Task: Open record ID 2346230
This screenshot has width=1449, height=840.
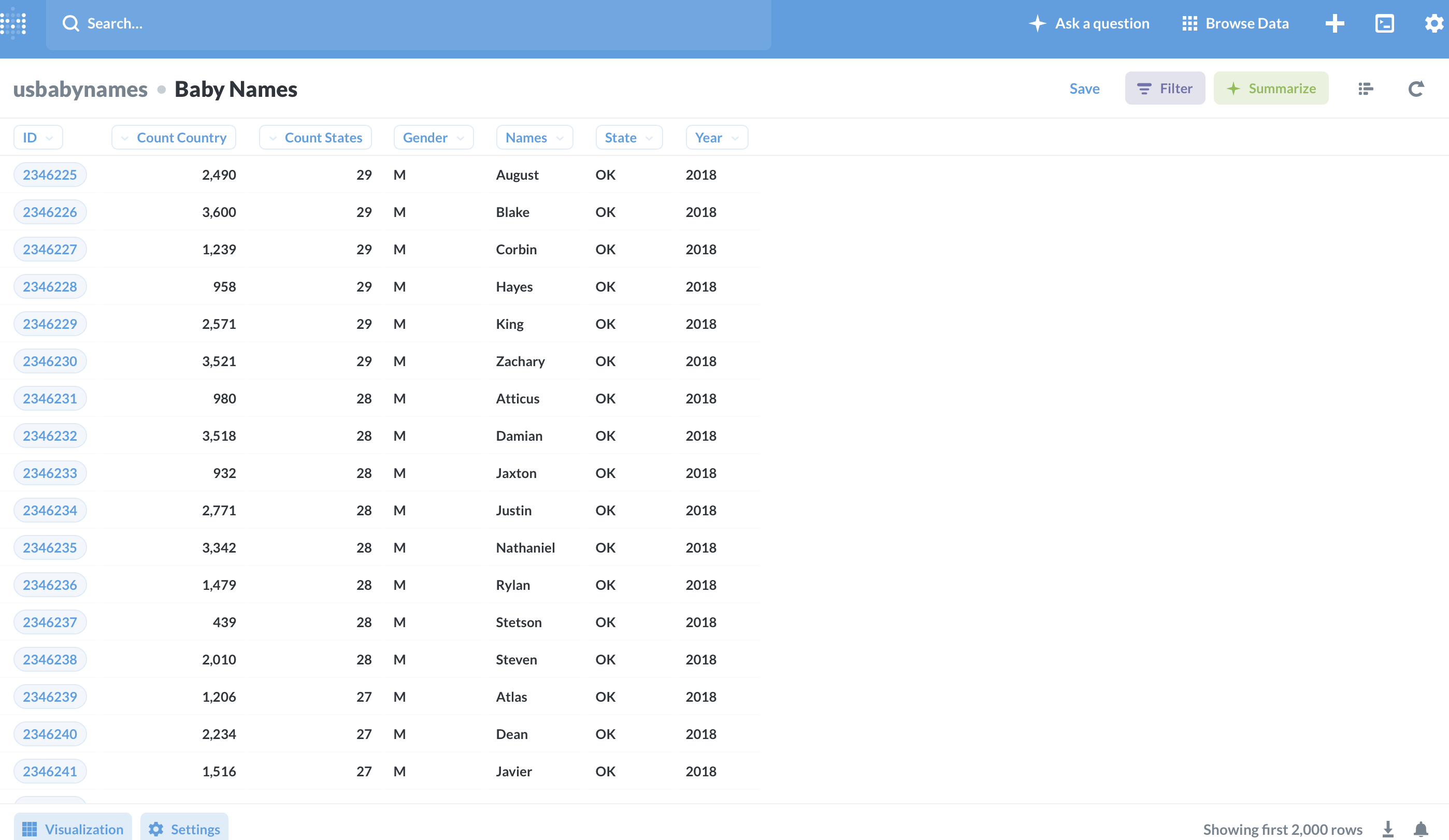Action: point(50,361)
